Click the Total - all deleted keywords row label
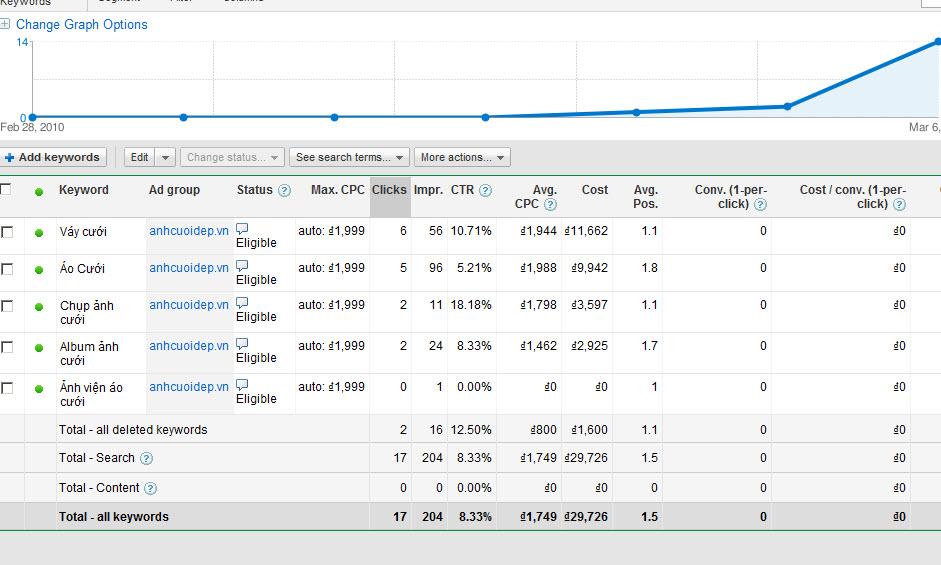 133,430
